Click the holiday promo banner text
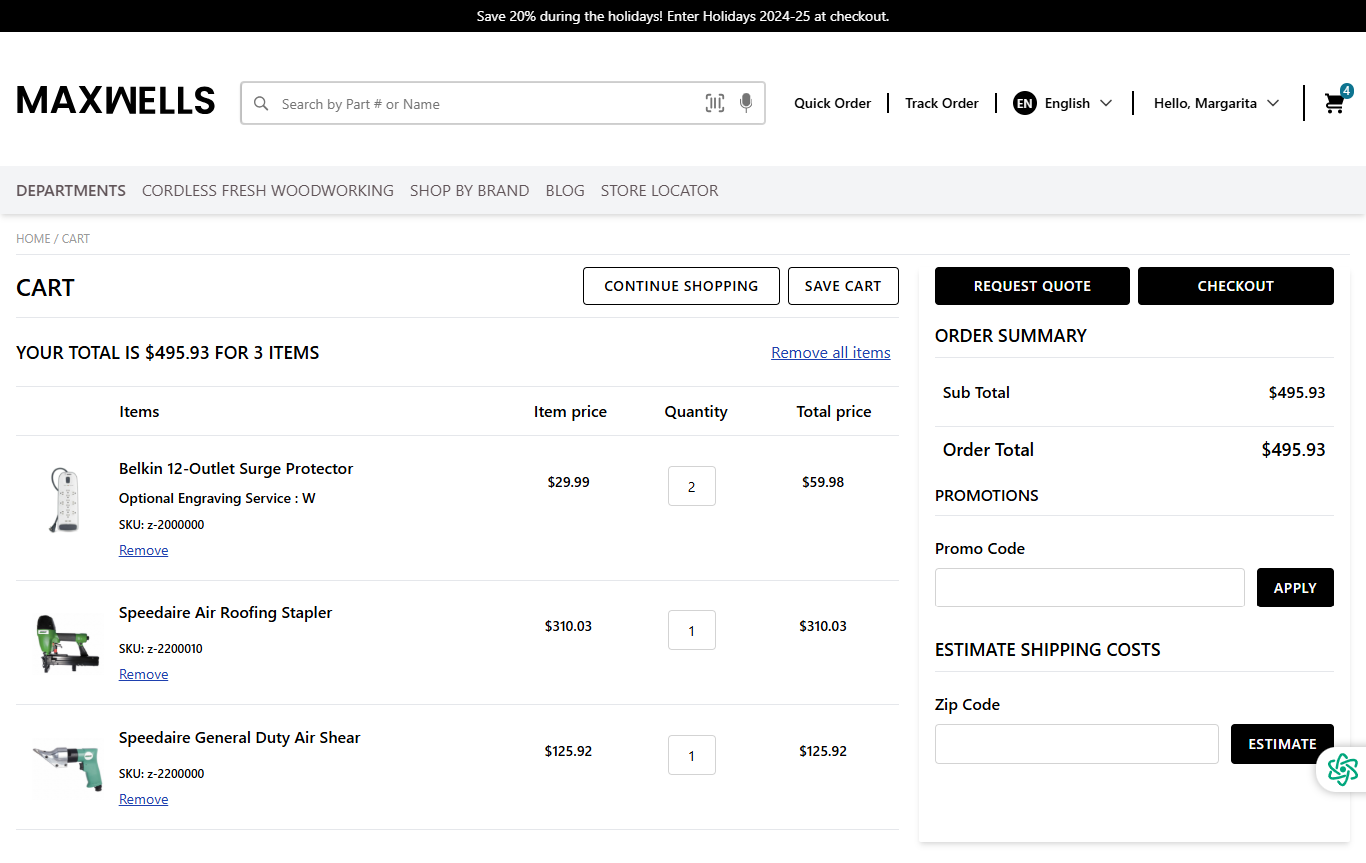Screen dimensions: 1366x863 683,16
